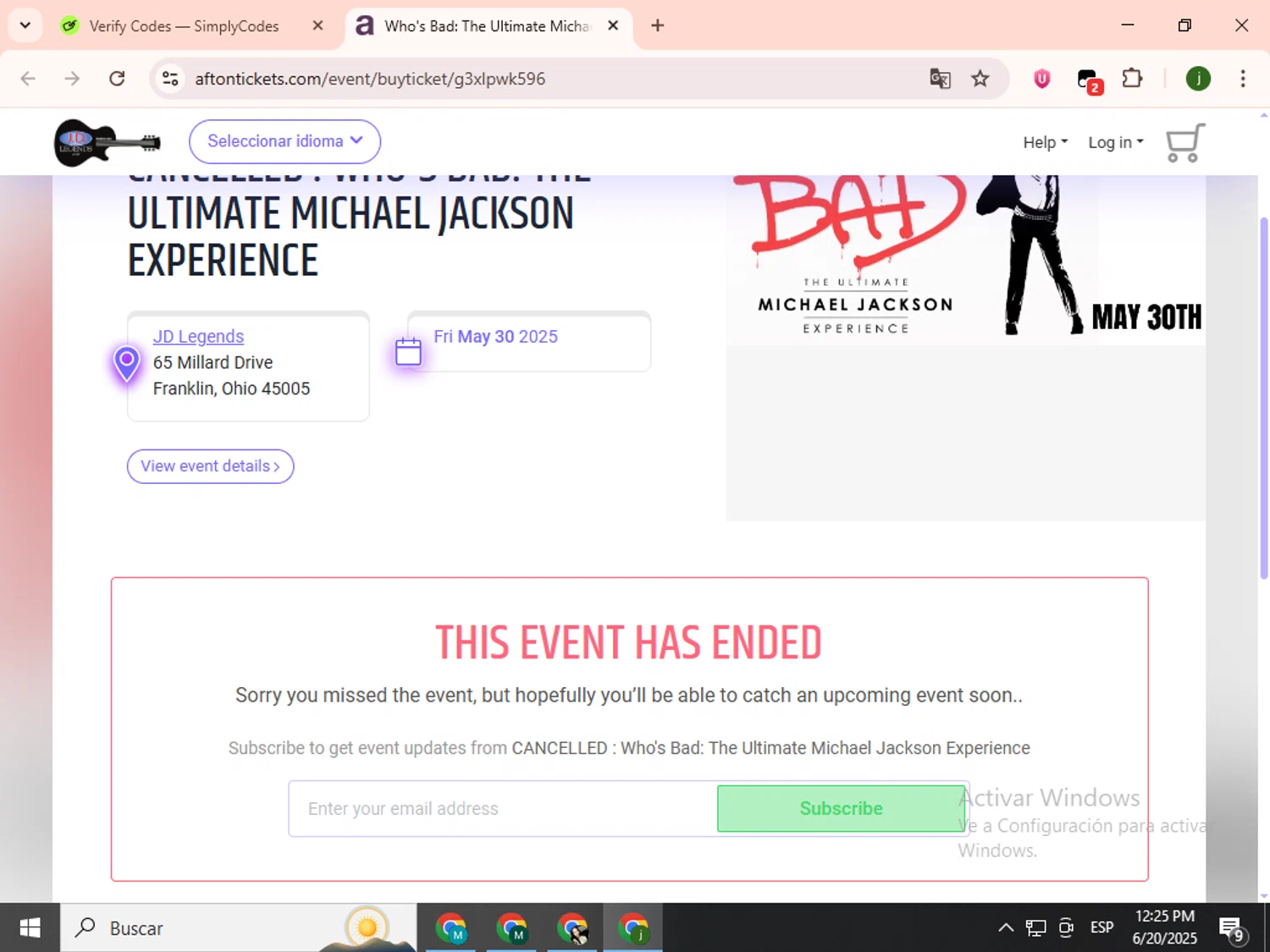This screenshot has width=1270, height=952.
Task: Open the third Chrome taskbar icon
Action: coord(573,928)
